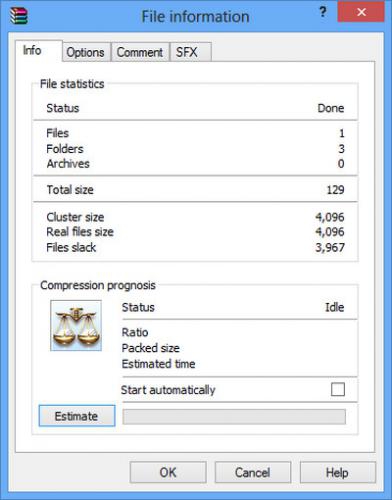Viewport: 392px width, 500px height.
Task: Click the total size value 129
Action: [x=335, y=190]
